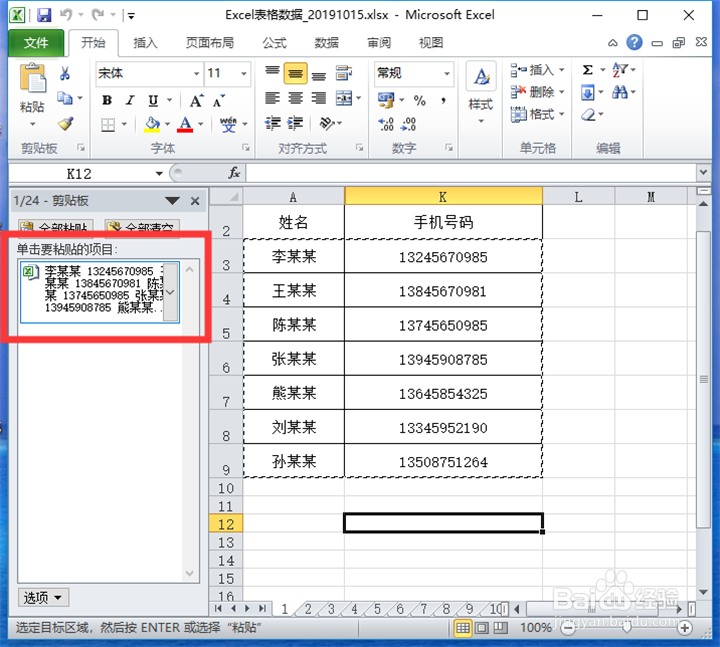Open the File tab

pos(36,43)
